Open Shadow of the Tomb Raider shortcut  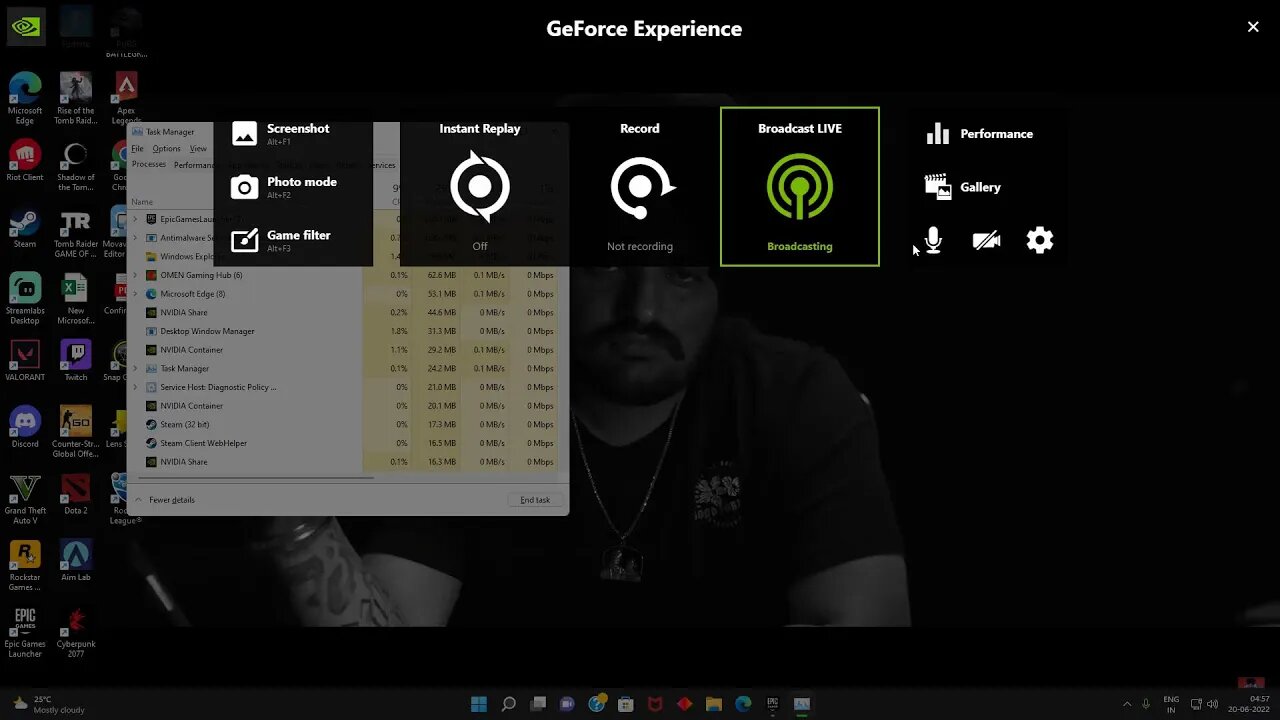(75, 165)
